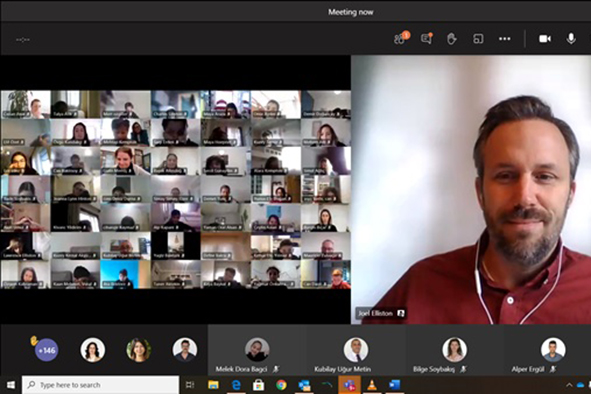Open the meeting chat conversation icon
Image resolution: width=591 pixels, height=394 pixels.
pos(427,38)
